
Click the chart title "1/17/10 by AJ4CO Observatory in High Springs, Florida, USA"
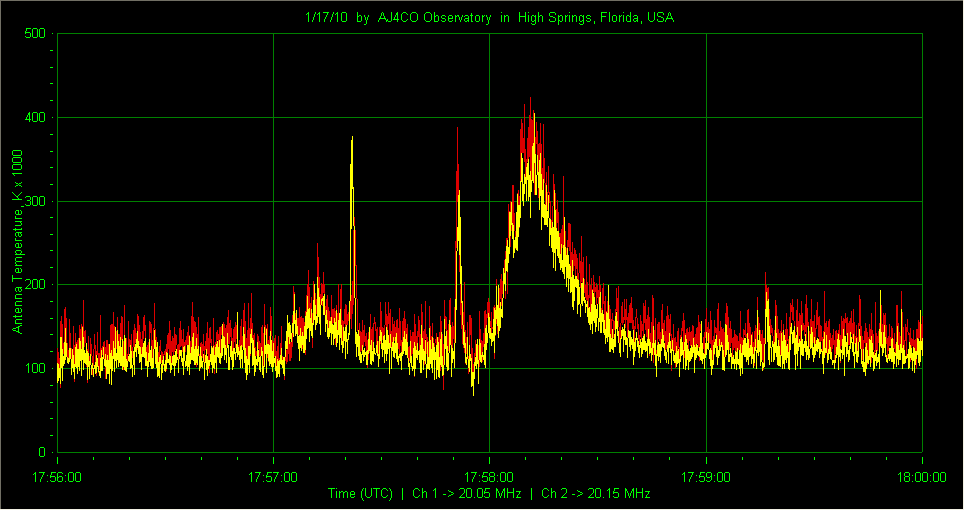[489, 18]
